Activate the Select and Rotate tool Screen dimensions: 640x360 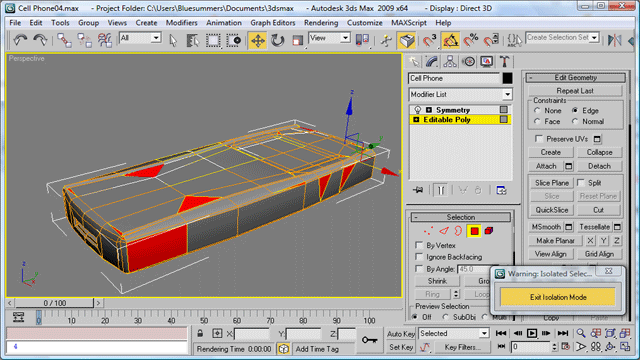point(278,40)
